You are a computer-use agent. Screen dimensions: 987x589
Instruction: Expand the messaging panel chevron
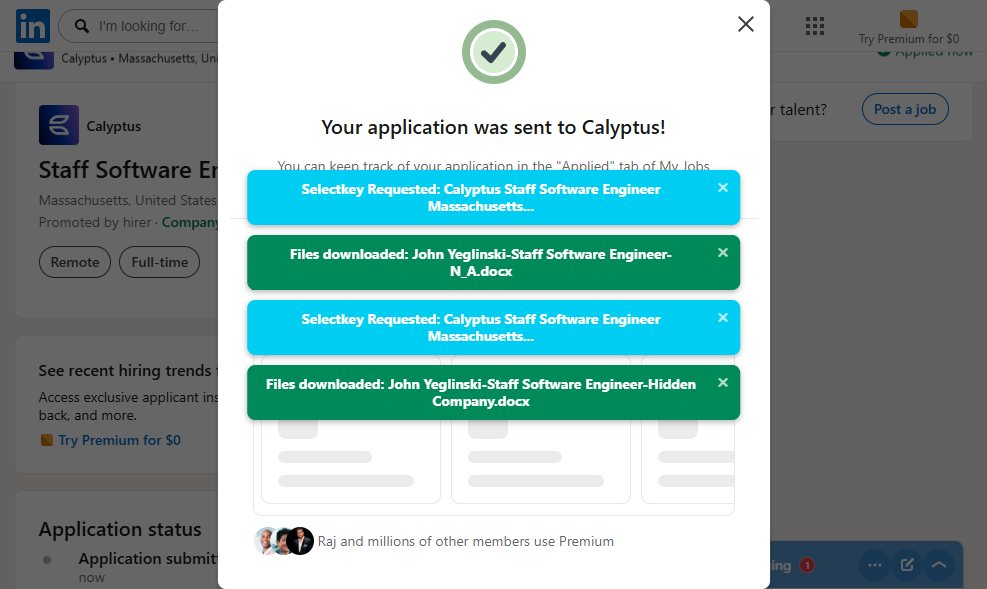click(939, 565)
